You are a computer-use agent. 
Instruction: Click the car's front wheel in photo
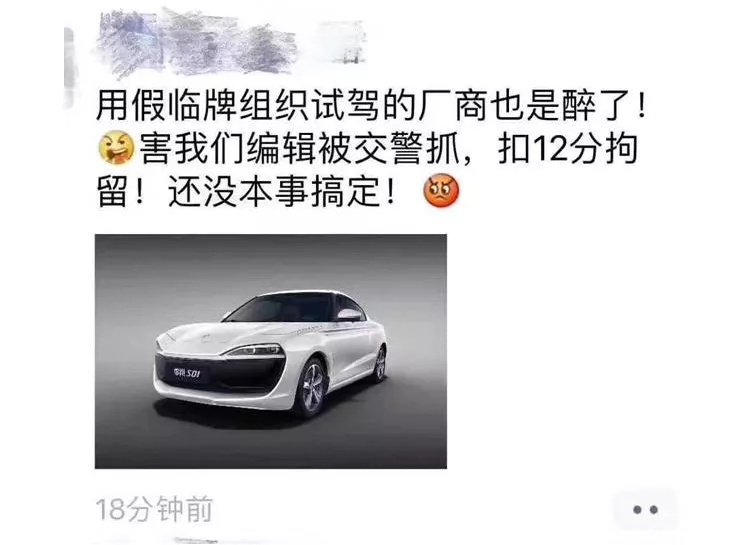pyautogui.click(x=312, y=387)
